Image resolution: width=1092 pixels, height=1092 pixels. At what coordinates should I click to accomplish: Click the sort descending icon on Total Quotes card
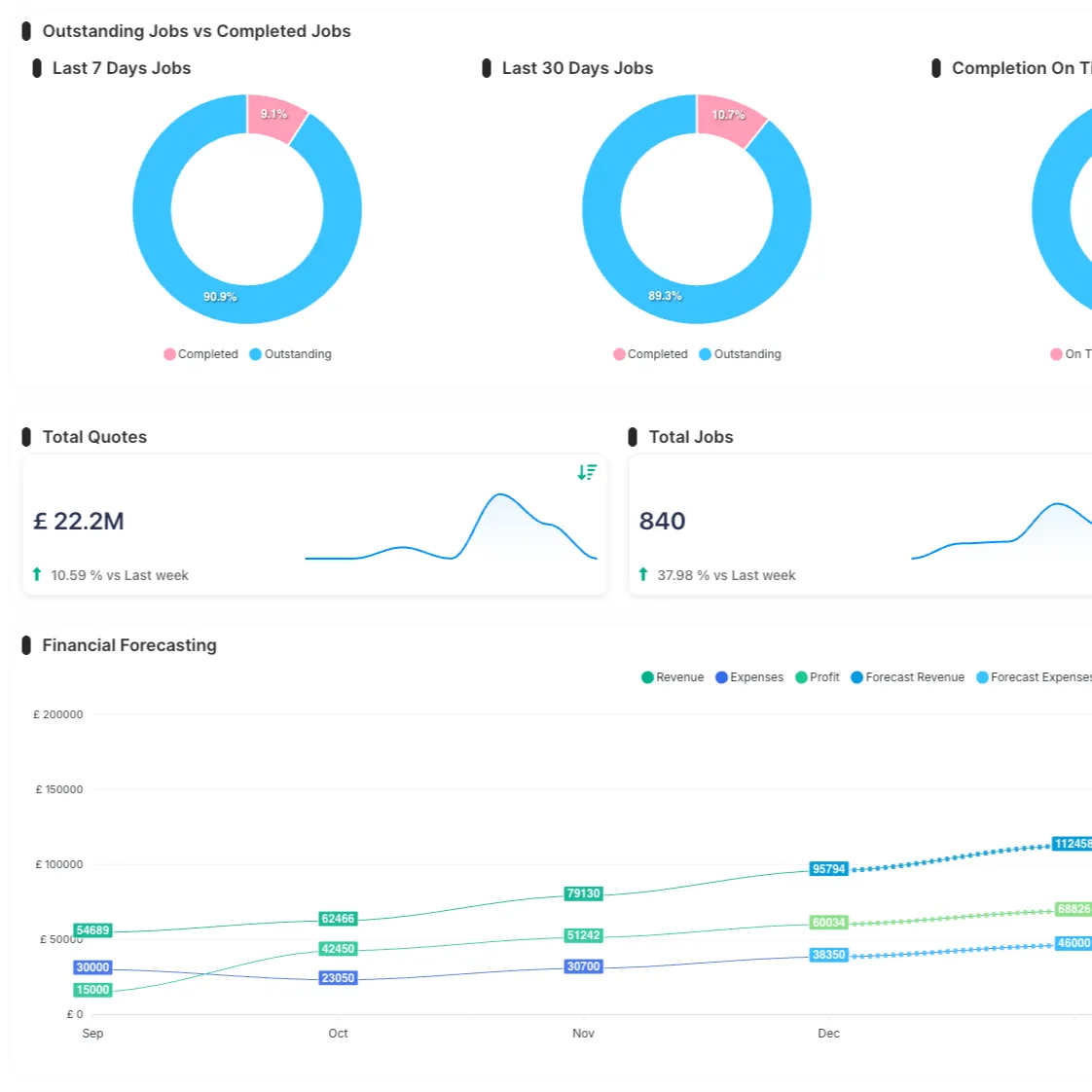(587, 472)
